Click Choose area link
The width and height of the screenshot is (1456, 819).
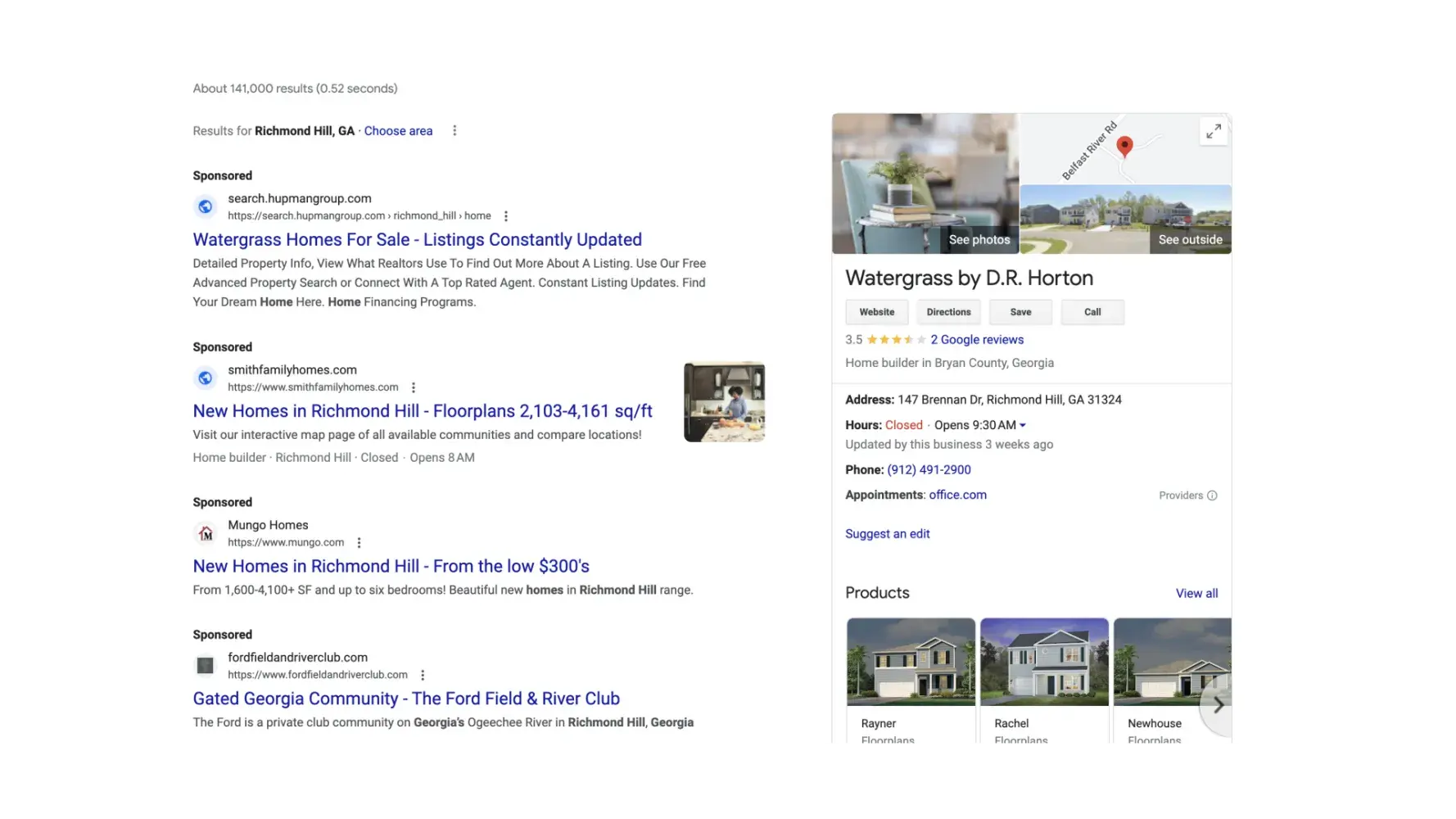398,131
